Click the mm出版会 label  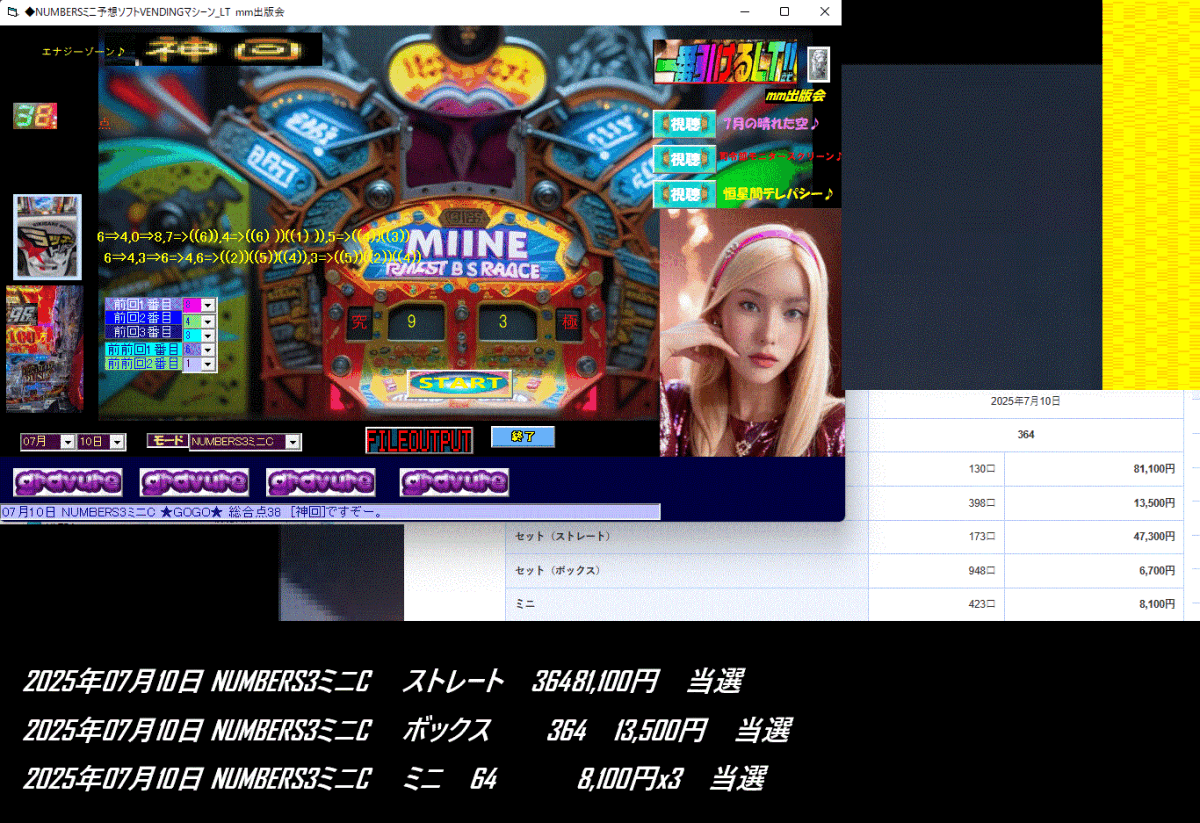tap(795, 96)
